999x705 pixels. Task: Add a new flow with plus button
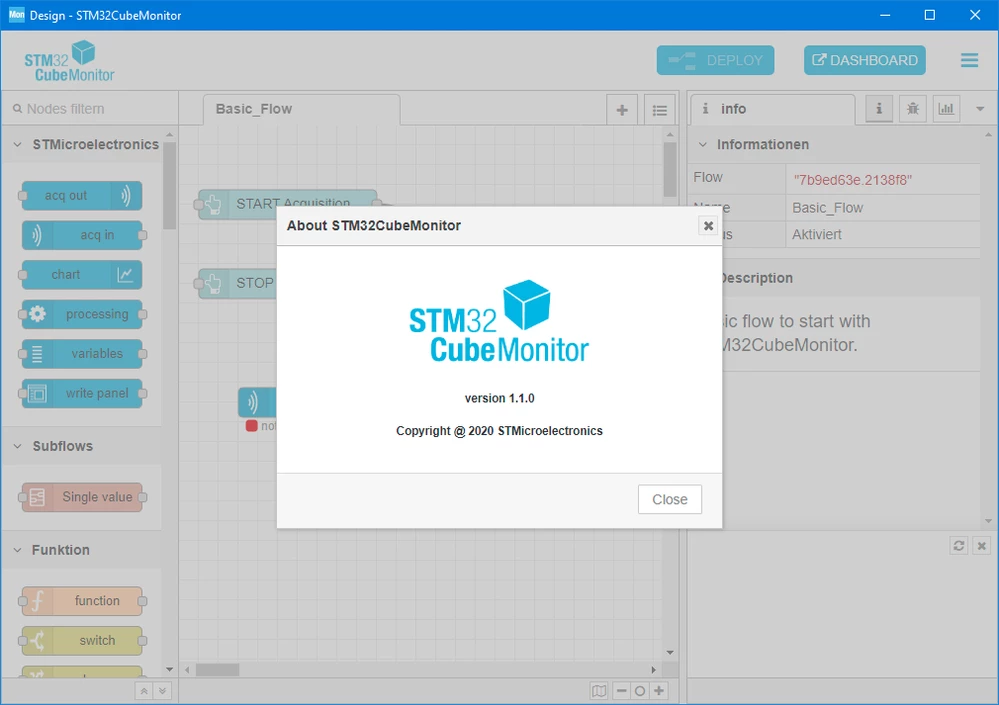[x=622, y=110]
